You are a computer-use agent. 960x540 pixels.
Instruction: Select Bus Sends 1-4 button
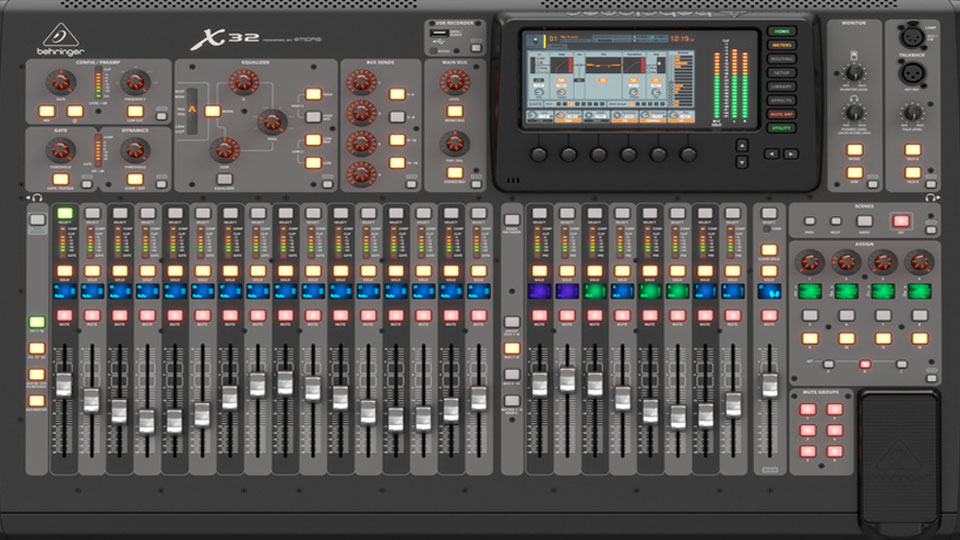[397, 94]
